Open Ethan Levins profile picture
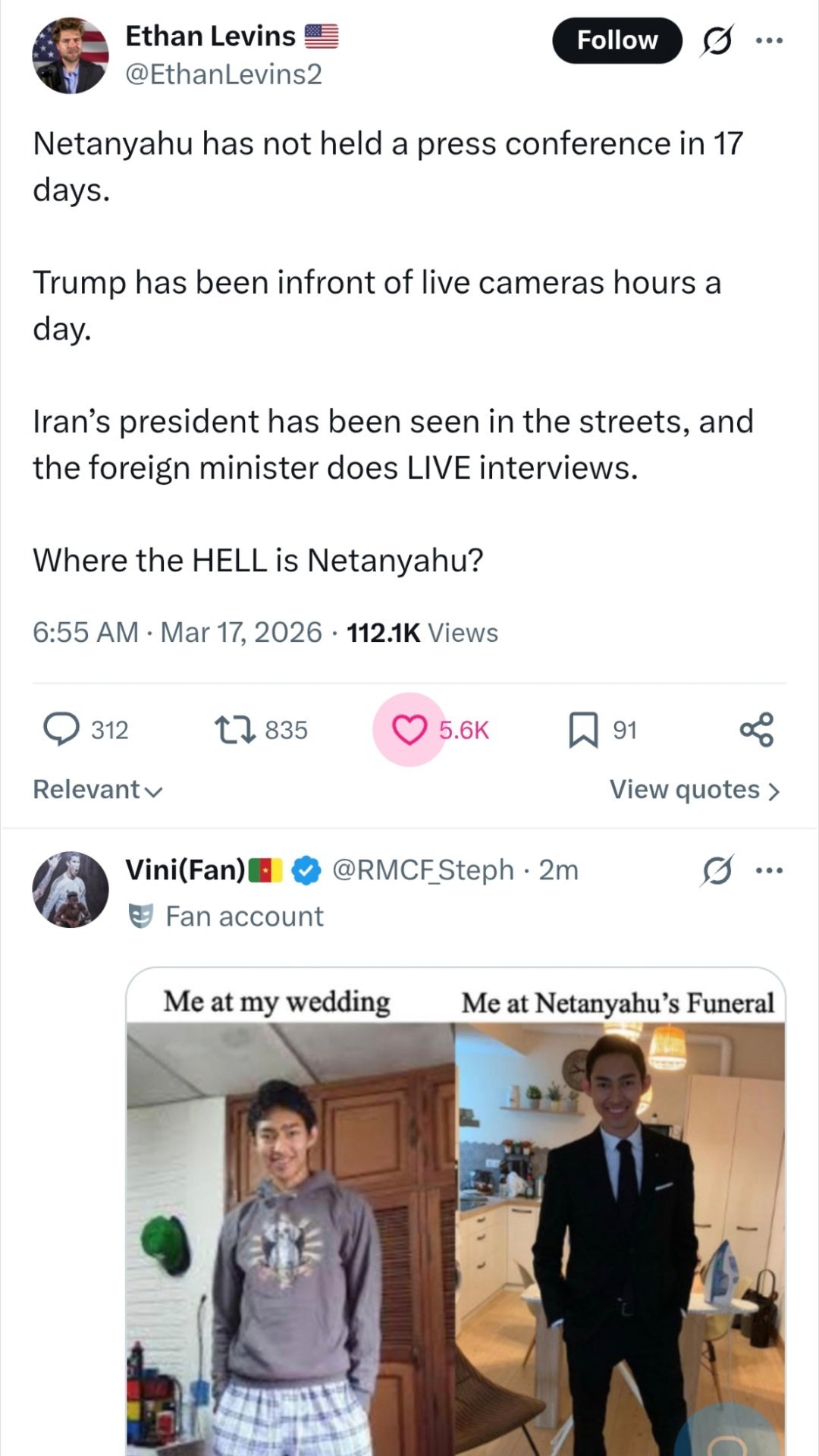This screenshot has height=1456, width=819. (x=70, y=55)
